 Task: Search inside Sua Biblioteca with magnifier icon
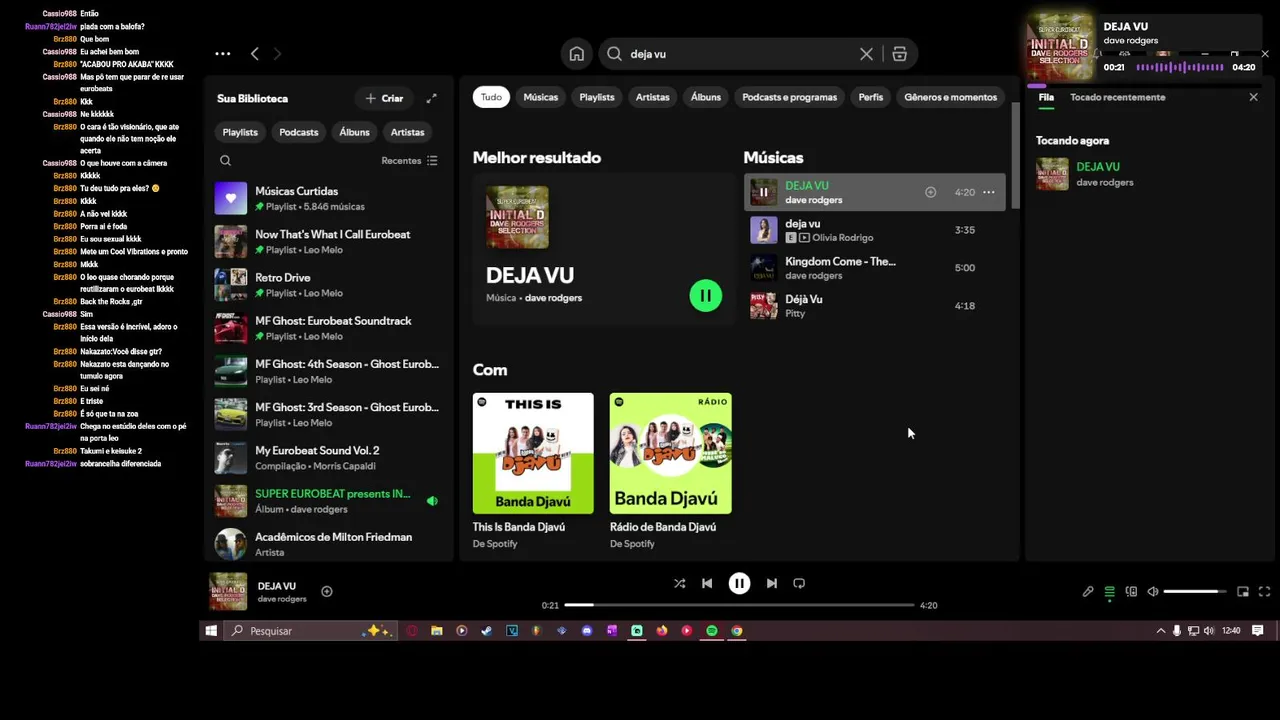click(x=225, y=160)
